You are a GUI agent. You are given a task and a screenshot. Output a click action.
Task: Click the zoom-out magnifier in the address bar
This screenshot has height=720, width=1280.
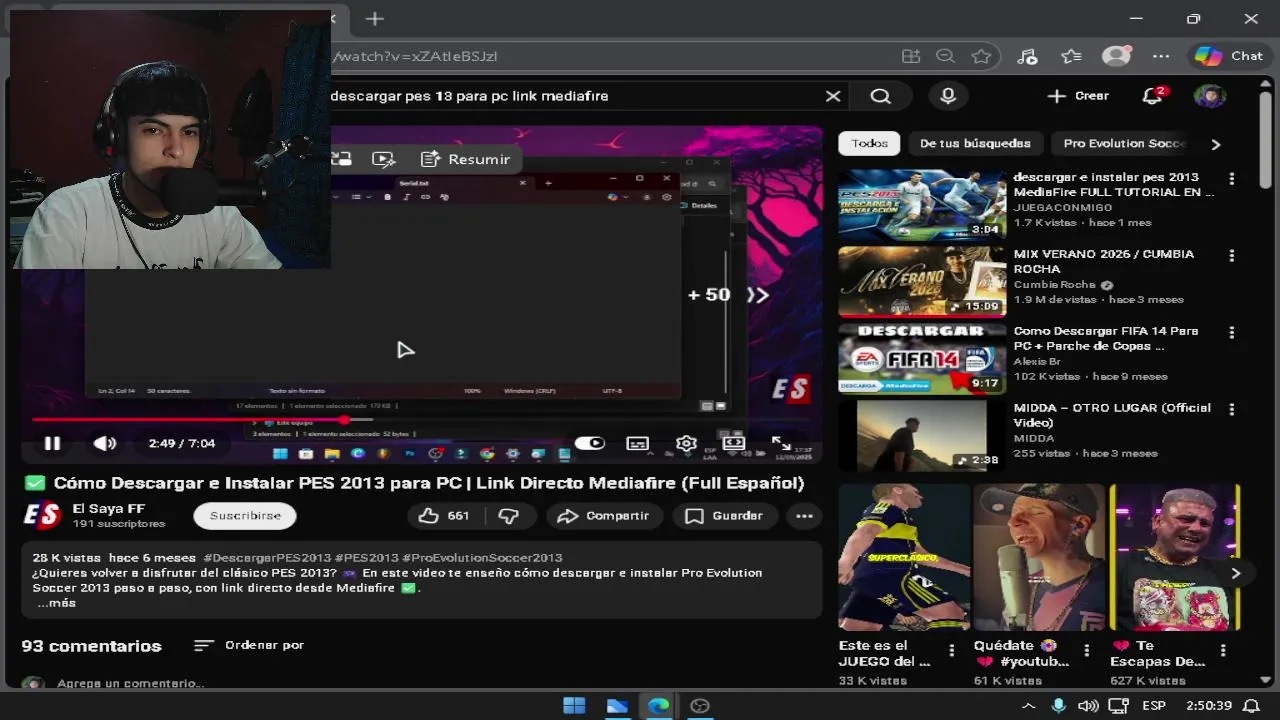945,57
